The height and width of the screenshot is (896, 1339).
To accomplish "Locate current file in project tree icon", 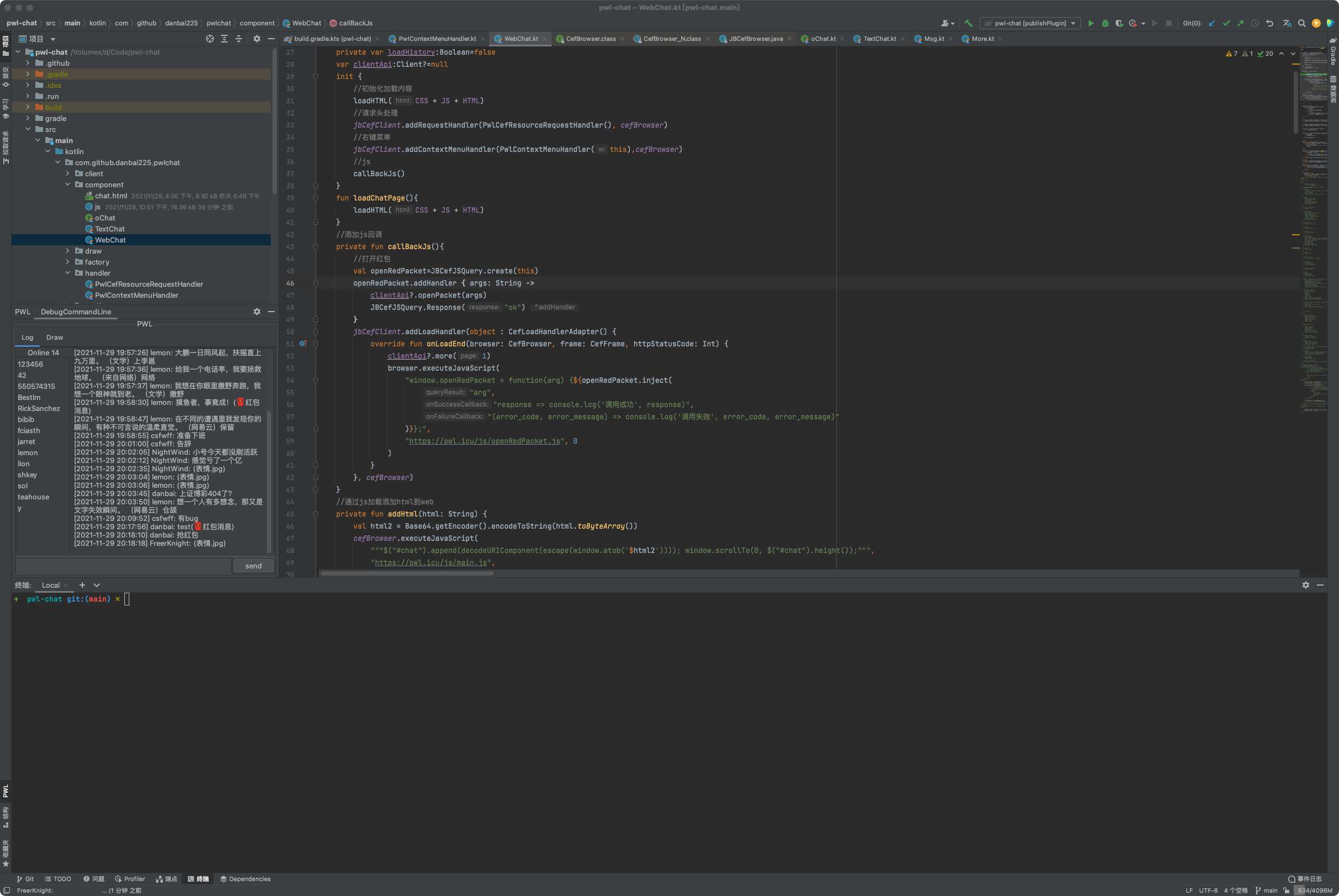I will 210,39.
